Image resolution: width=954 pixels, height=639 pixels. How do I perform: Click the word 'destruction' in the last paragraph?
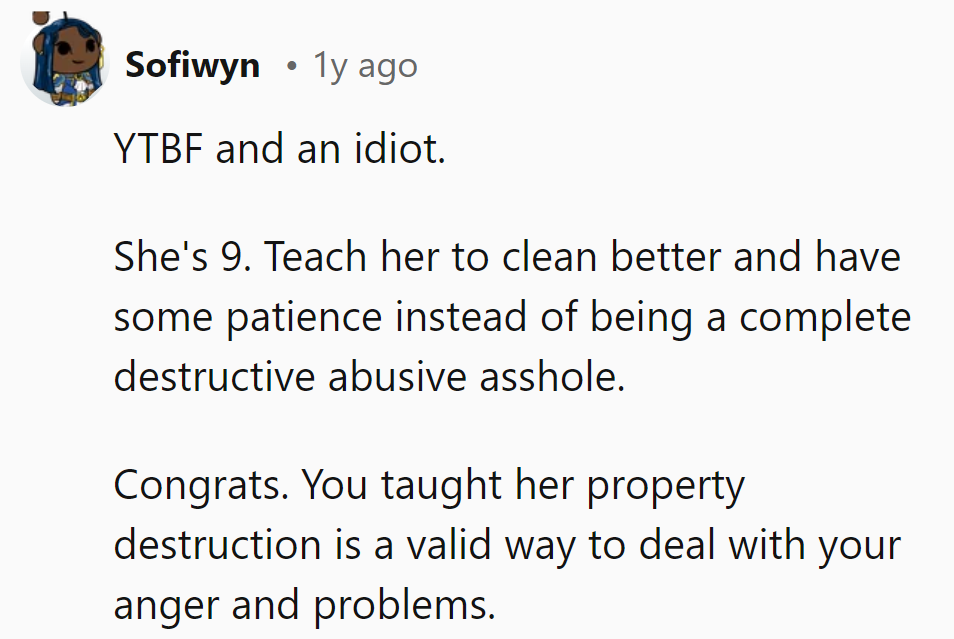tap(217, 545)
